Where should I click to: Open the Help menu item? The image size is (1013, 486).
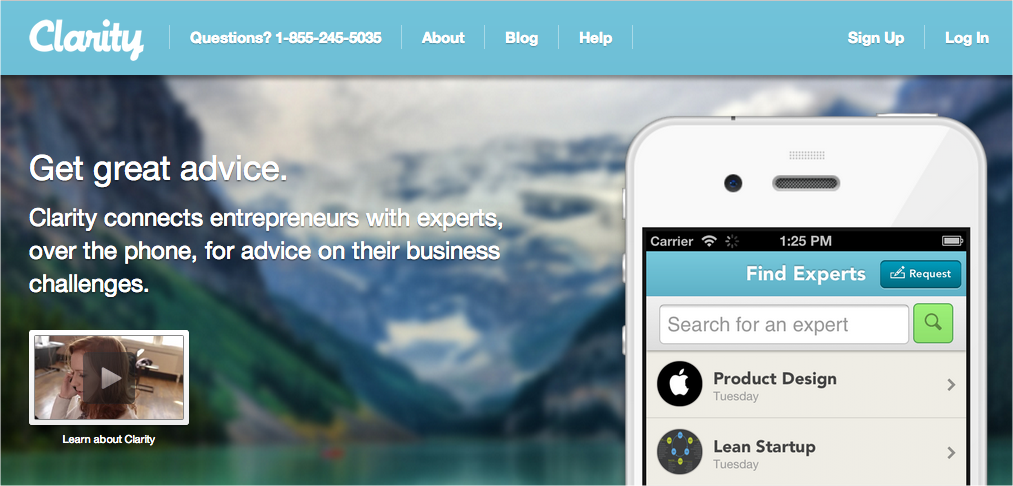pyautogui.click(x=596, y=37)
